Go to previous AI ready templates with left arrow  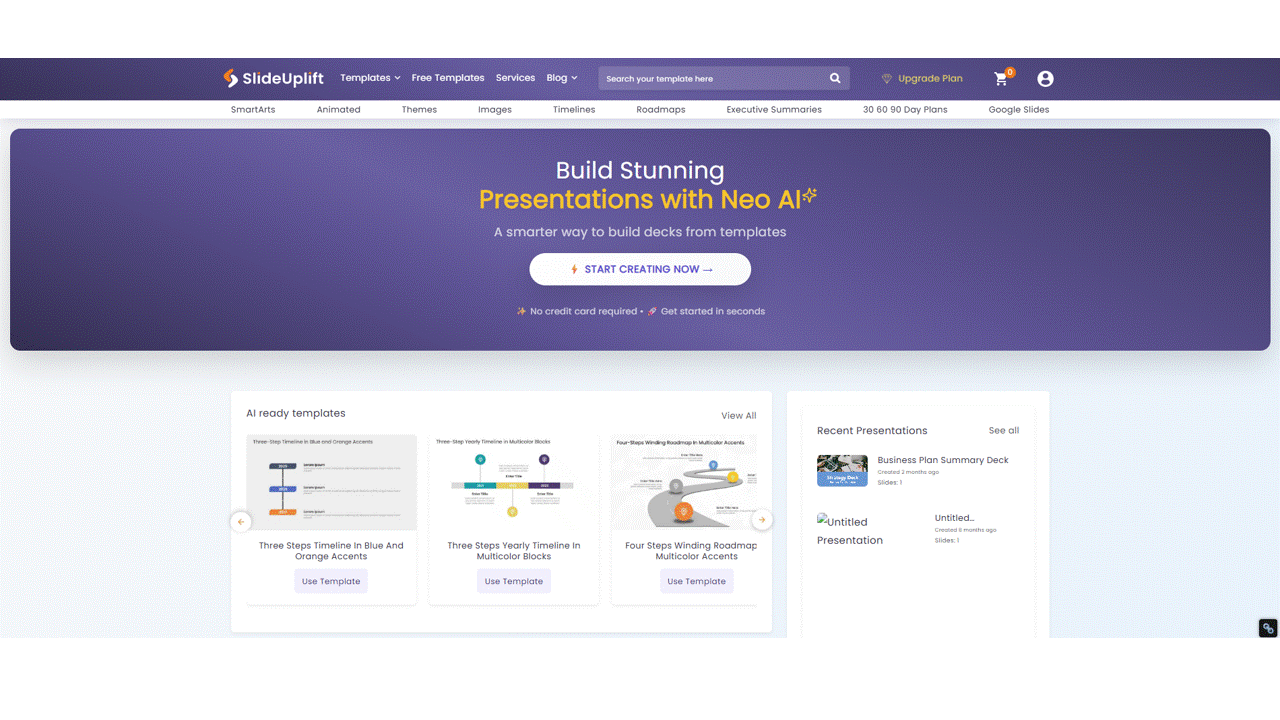pyautogui.click(x=241, y=521)
